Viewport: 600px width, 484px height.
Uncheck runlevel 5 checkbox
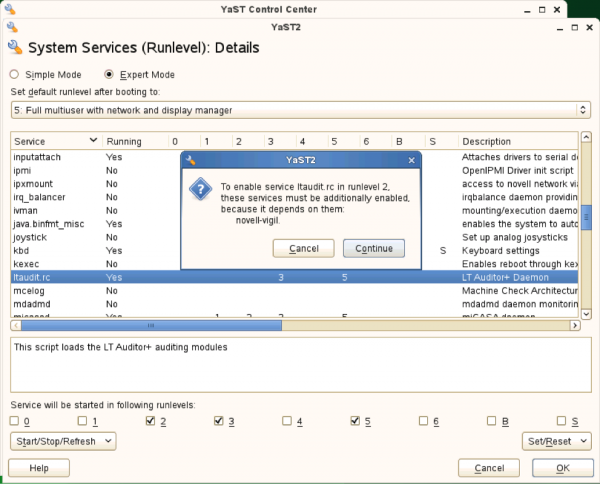(x=355, y=421)
